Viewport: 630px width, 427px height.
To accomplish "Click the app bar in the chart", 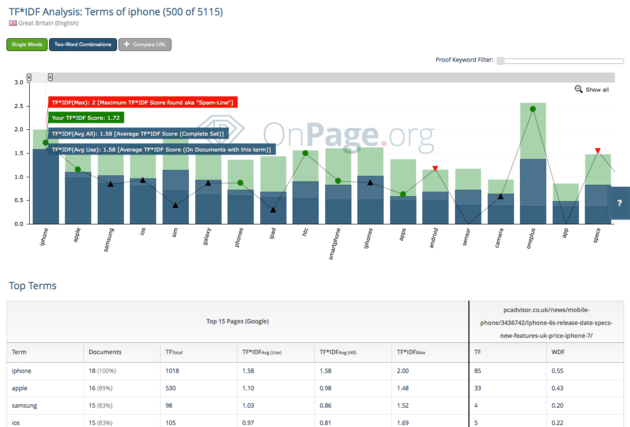I will click(566, 204).
